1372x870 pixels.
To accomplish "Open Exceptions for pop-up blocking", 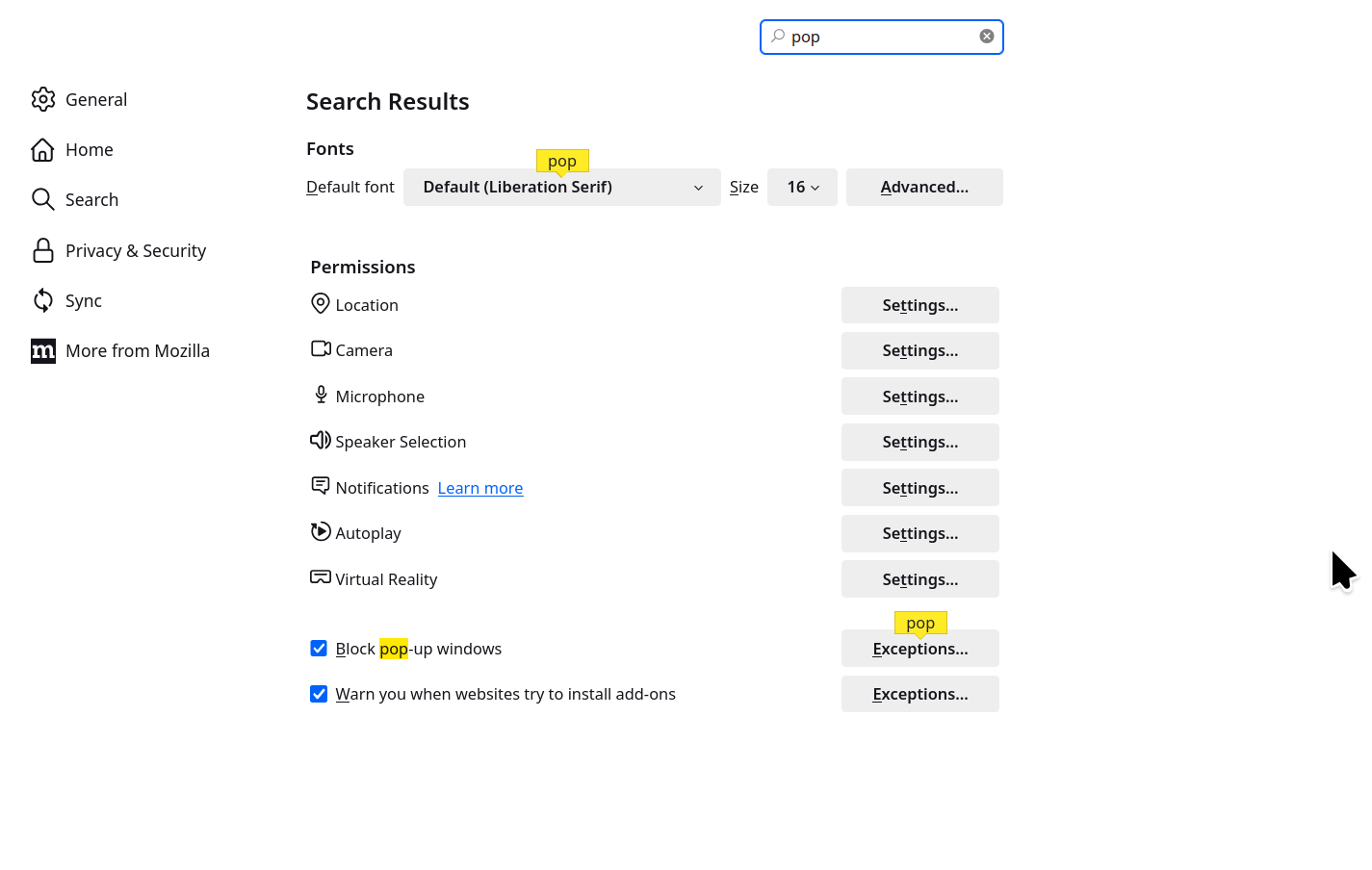I will tap(920, 649).
